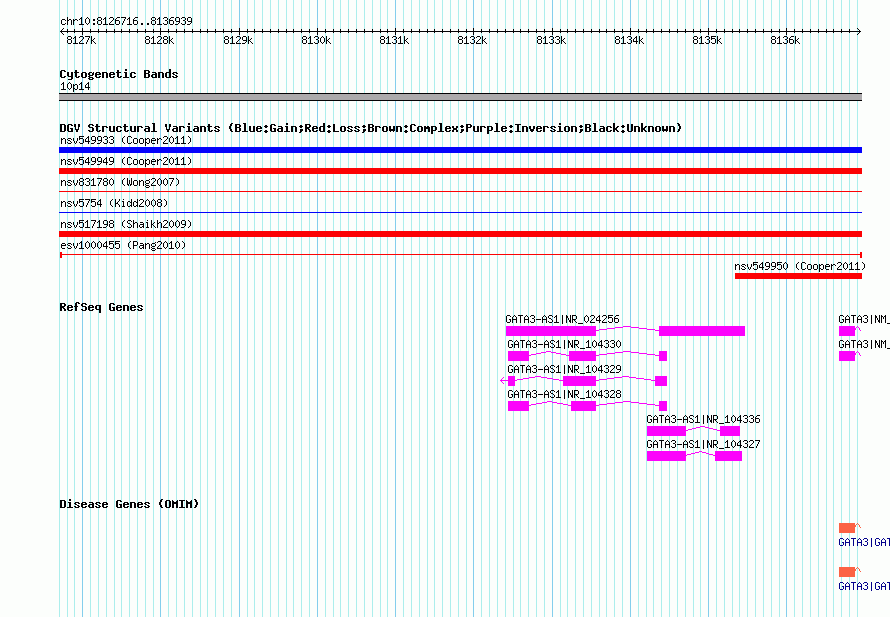Click the blue nsv549933 gain variant bar
The width and height of the screenshot is (890, 617).
pyautogui.click(x=460, y=150)
